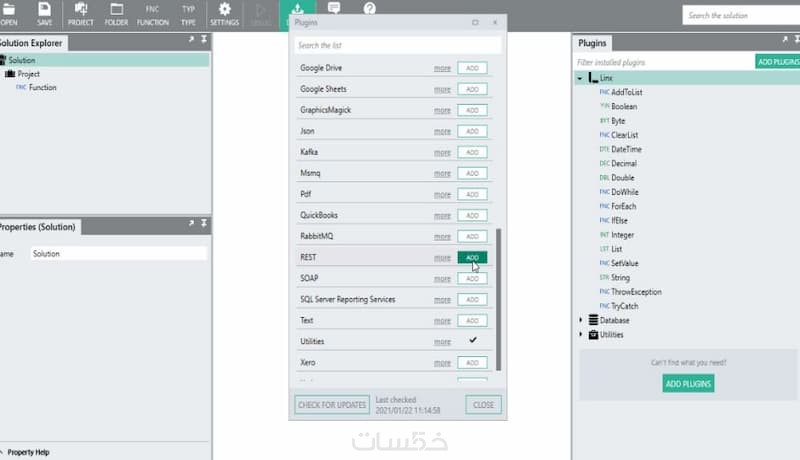
Task: Pop out the Properties (Solution) panel
Action: pyautogui.click(x=191, y=223)
